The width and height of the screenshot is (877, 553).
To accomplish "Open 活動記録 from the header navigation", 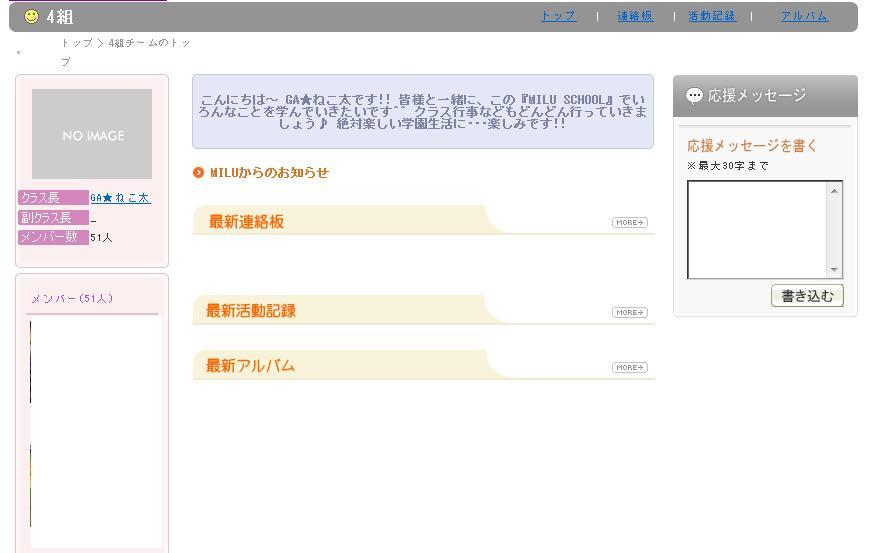I will [x=711, y=16].
